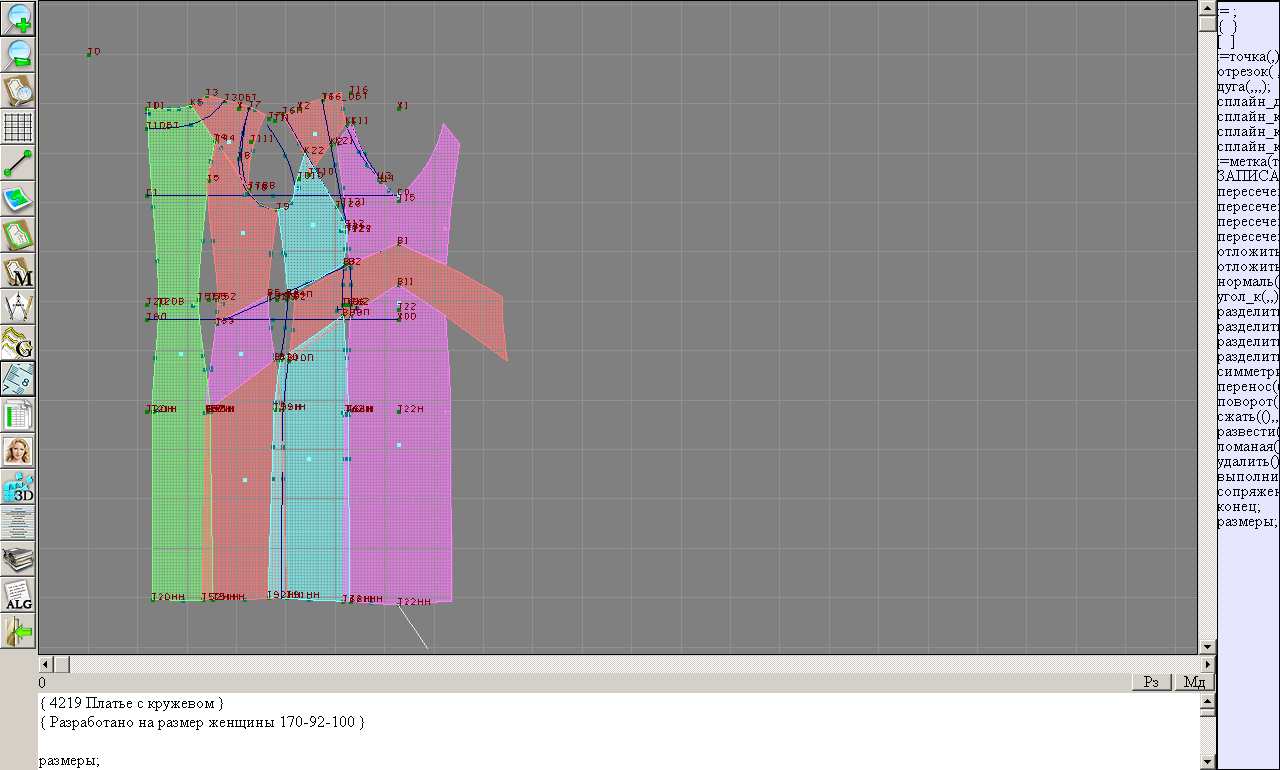Click the woman portrait icon
Image resolution: width=1280 pixels, height=770 pixels.
(18, 451)
